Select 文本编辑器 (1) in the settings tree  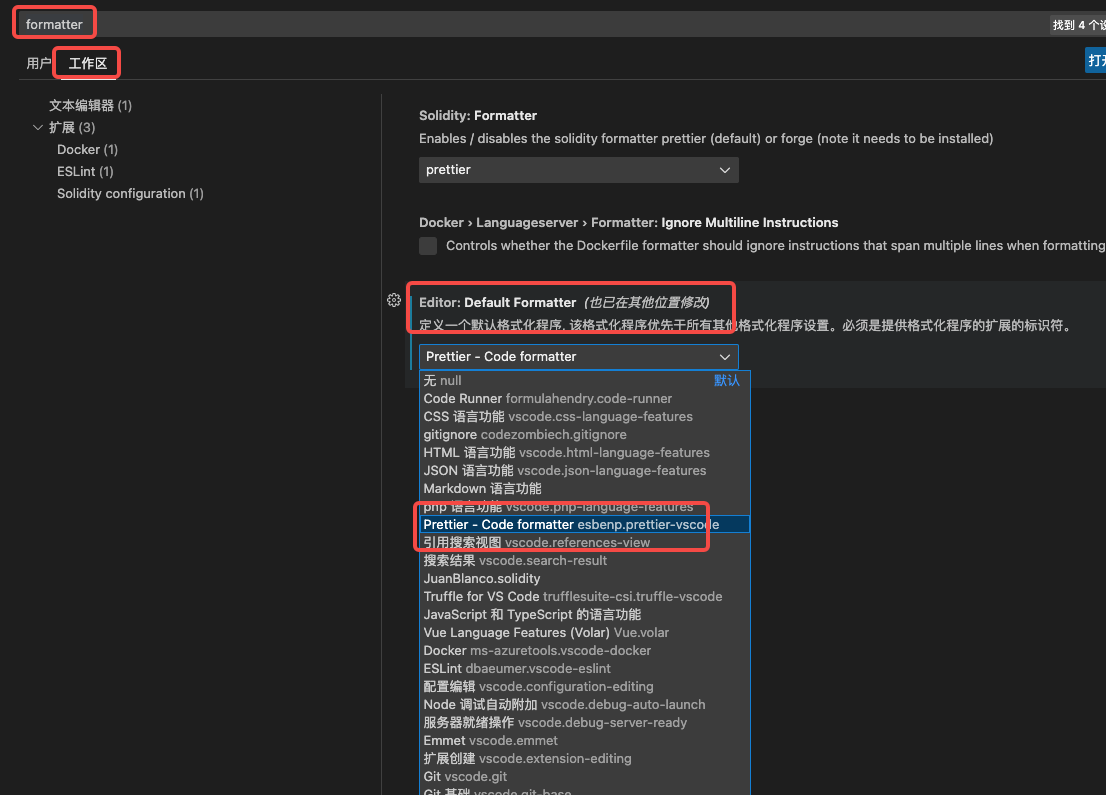coord(90,106)
